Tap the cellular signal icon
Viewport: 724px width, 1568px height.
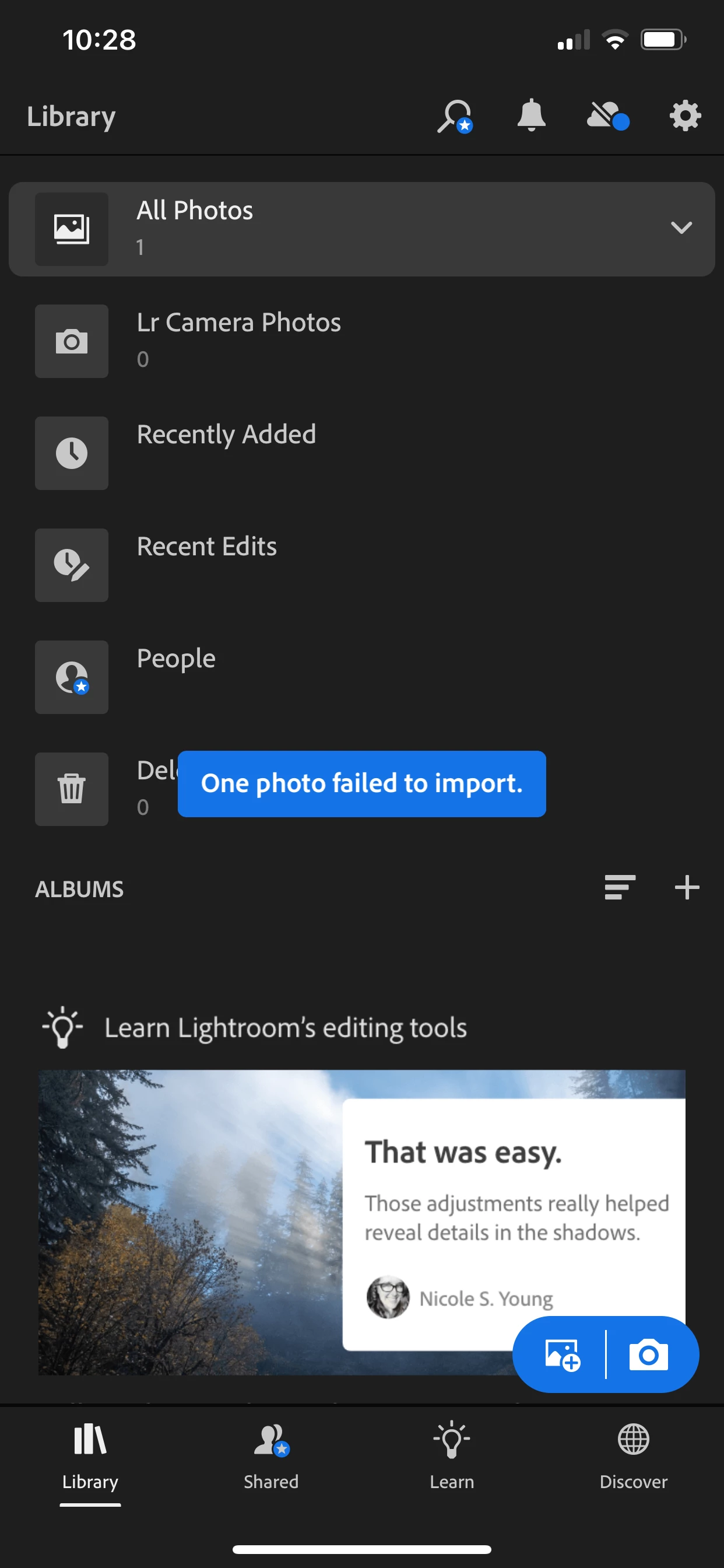[574, 40]
